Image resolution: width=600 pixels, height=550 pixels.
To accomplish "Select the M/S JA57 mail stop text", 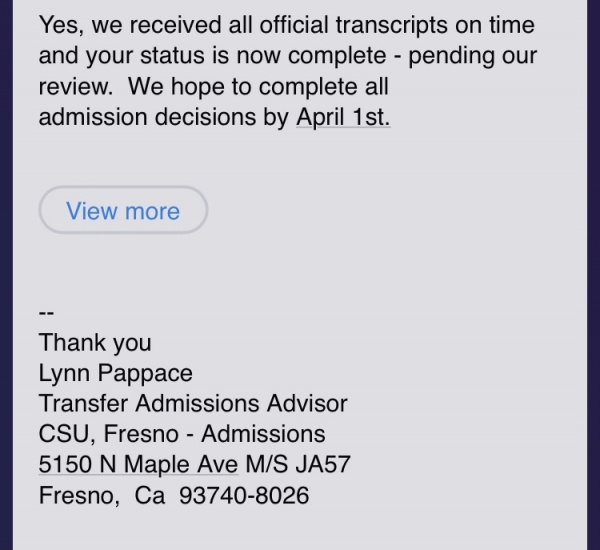I will tap(298, 464).
